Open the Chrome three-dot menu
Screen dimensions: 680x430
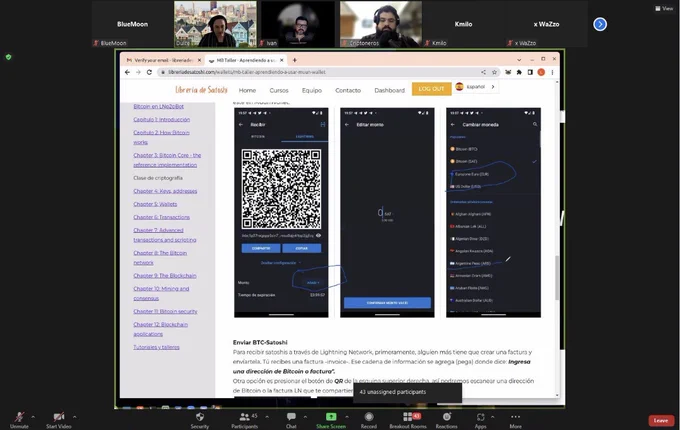tap(552, 72)
